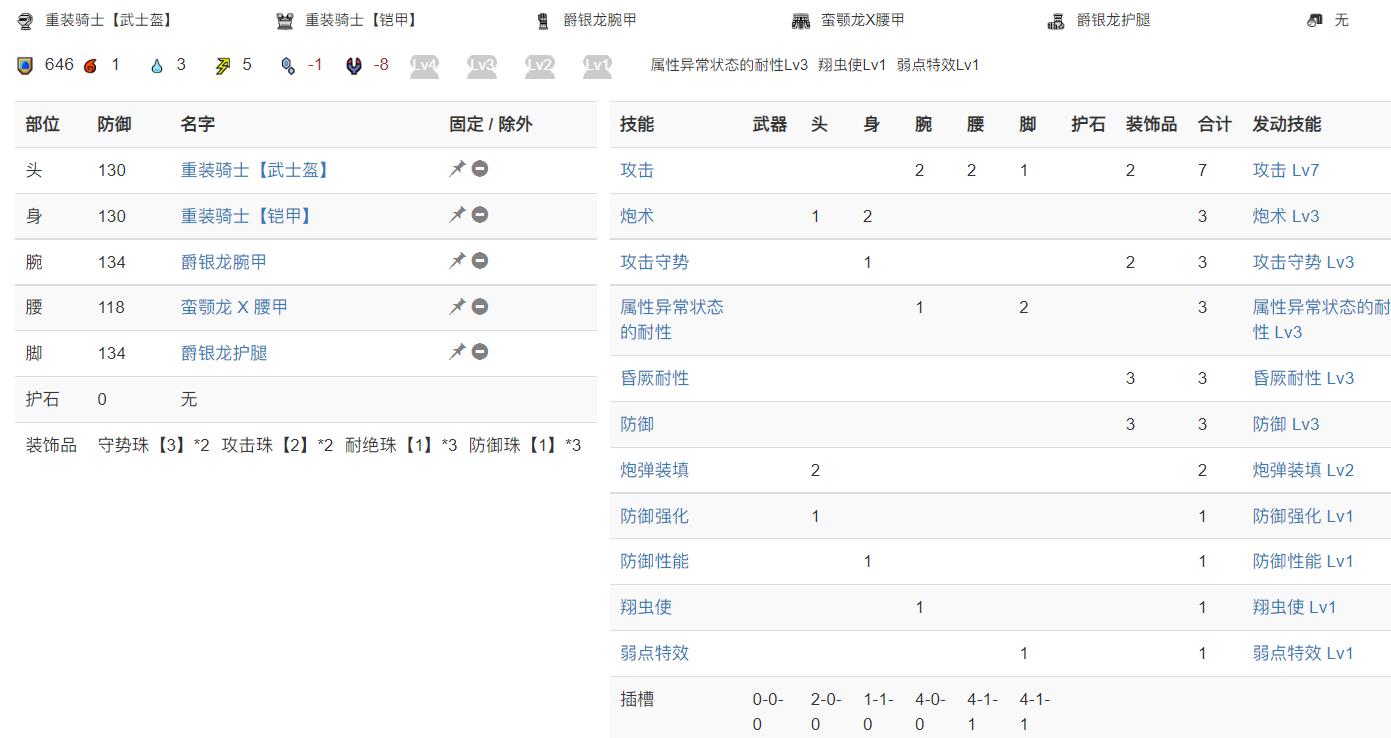Image resolution: width=1391 pixels, height=738 pixels.
Task: Open the 弱点特效 skill link
Action: (x=654, y=653)
